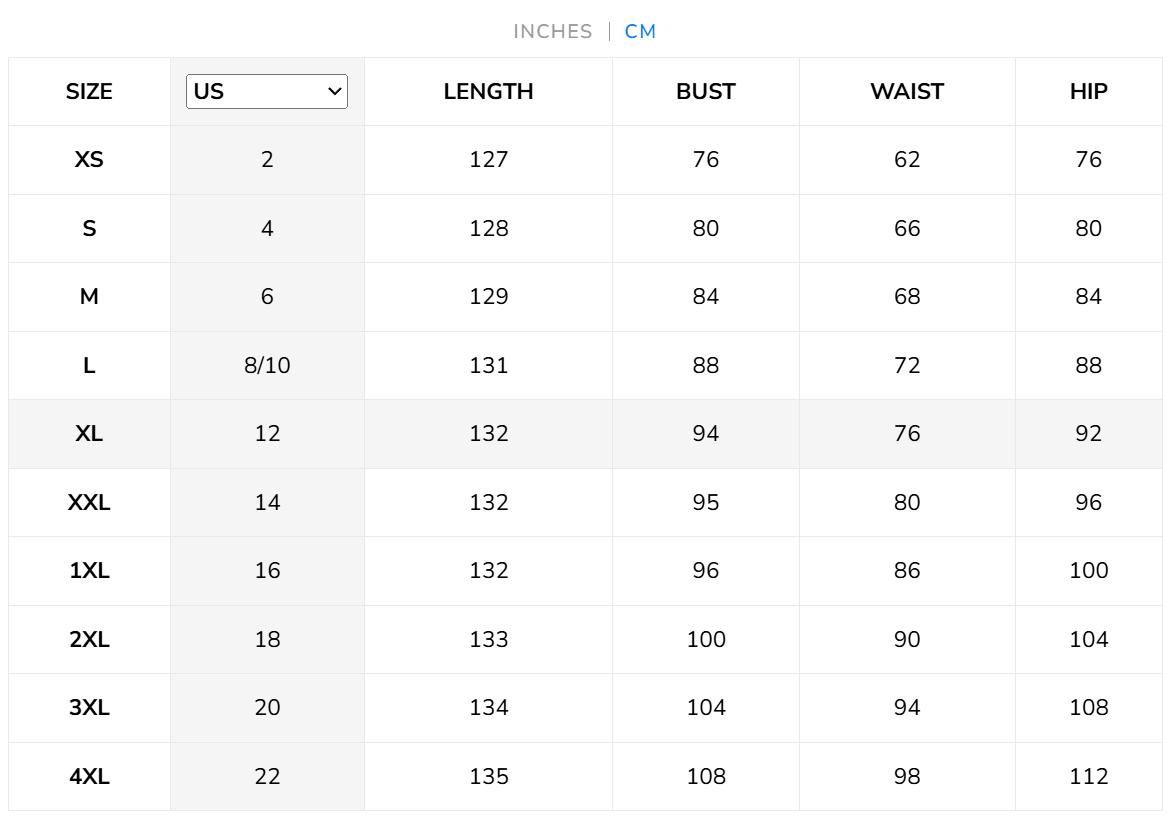The height and width of the screenshot is (816, 1167).
Task: Select the 1XL size row label
Action: (89, 571)
